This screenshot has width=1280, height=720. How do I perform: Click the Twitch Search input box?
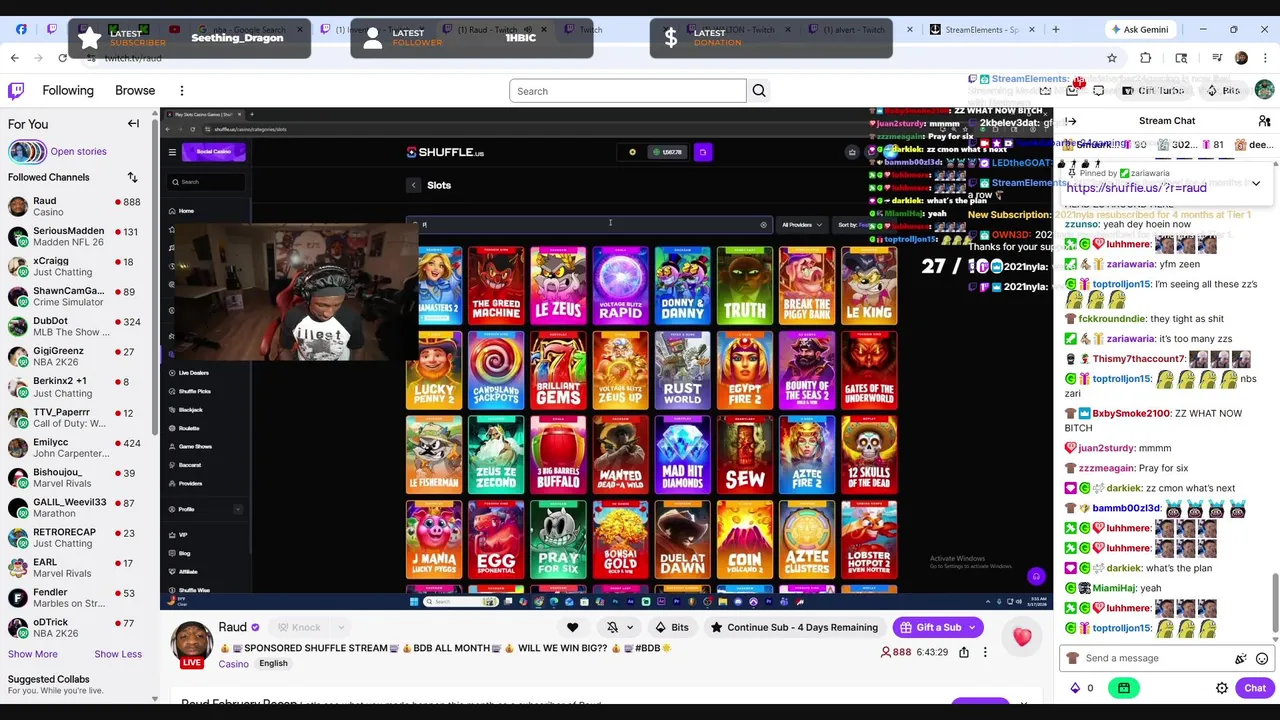628,91
